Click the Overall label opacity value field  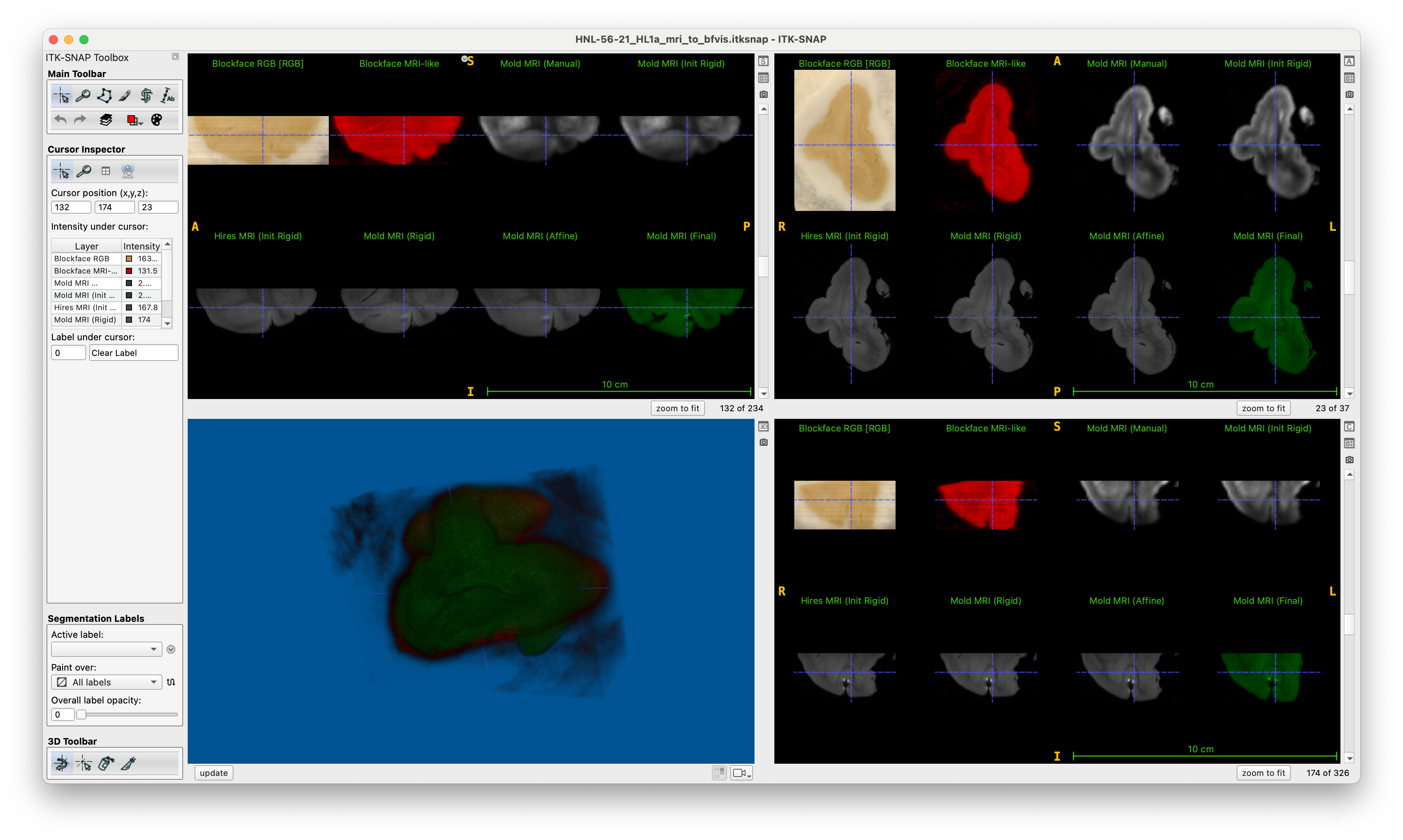pyautogui.click(x=63, y=715)
